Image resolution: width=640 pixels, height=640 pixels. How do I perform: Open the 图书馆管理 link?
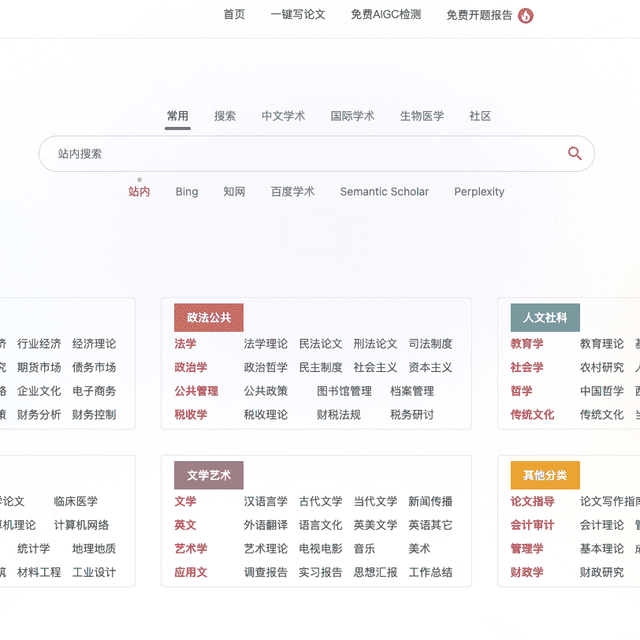pos(344,391)
